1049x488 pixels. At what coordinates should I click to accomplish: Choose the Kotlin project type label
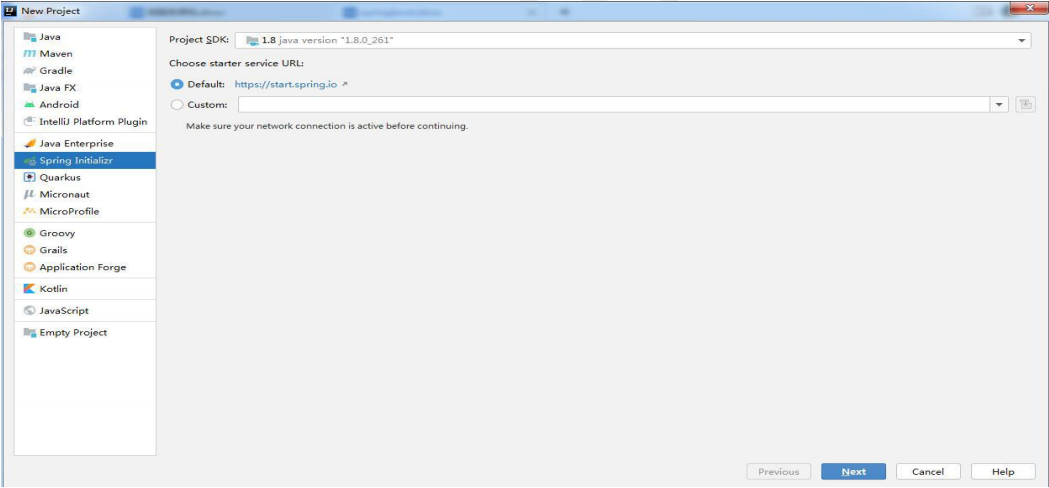pyautogui.click(x=54, y=289)
